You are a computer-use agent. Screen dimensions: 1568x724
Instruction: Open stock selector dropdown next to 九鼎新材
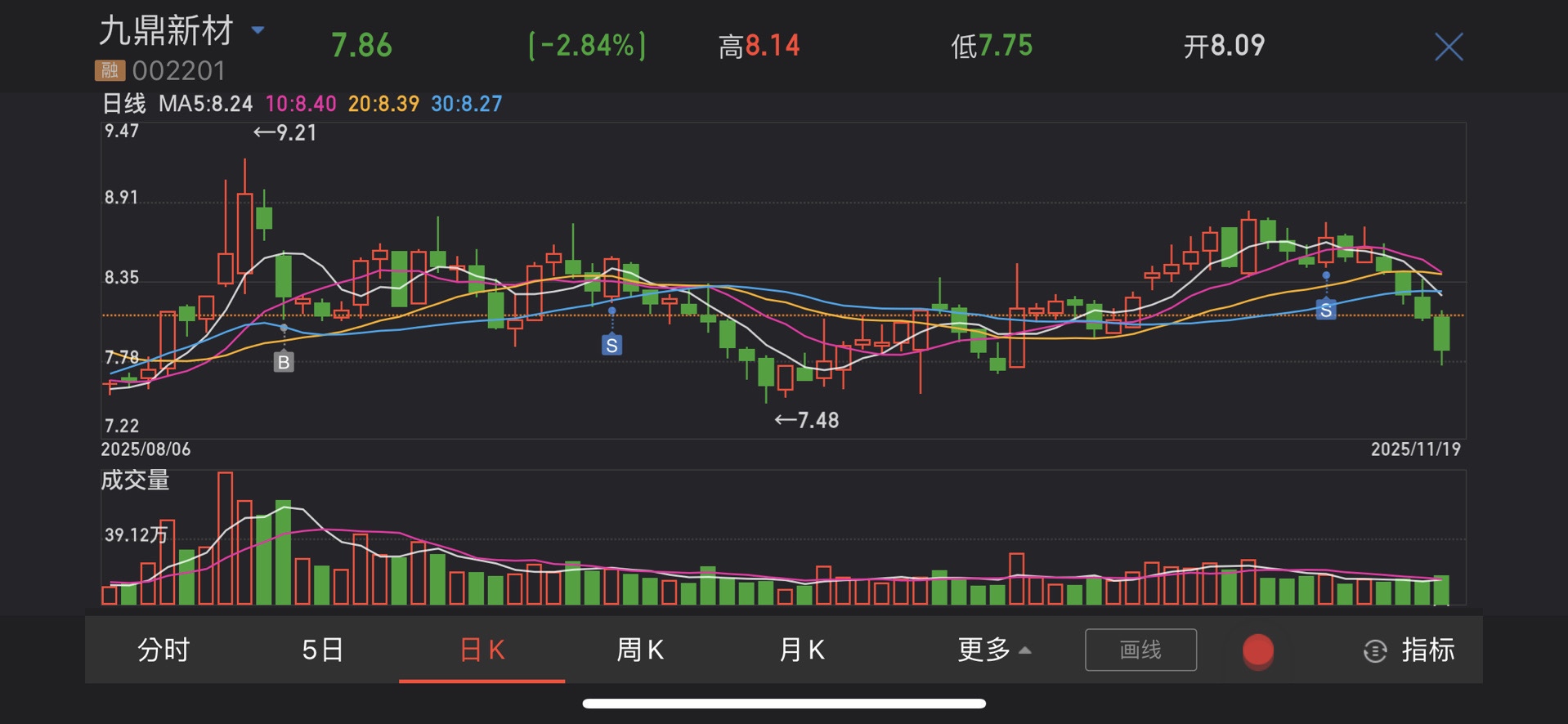point(258,30)
